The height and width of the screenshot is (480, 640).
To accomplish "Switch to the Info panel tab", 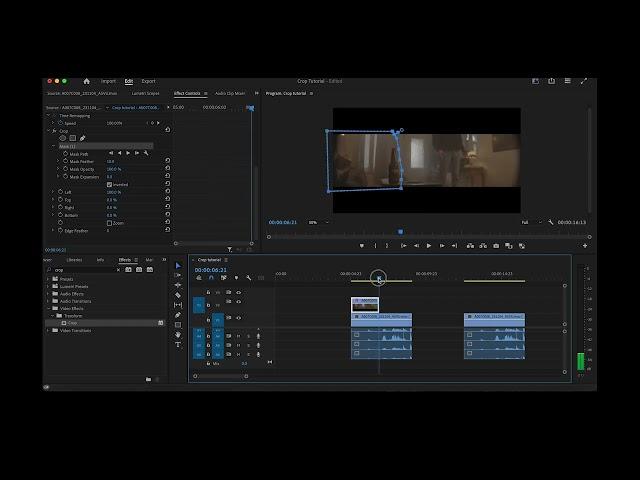I will pyautogui.click(x=100, y=260).
